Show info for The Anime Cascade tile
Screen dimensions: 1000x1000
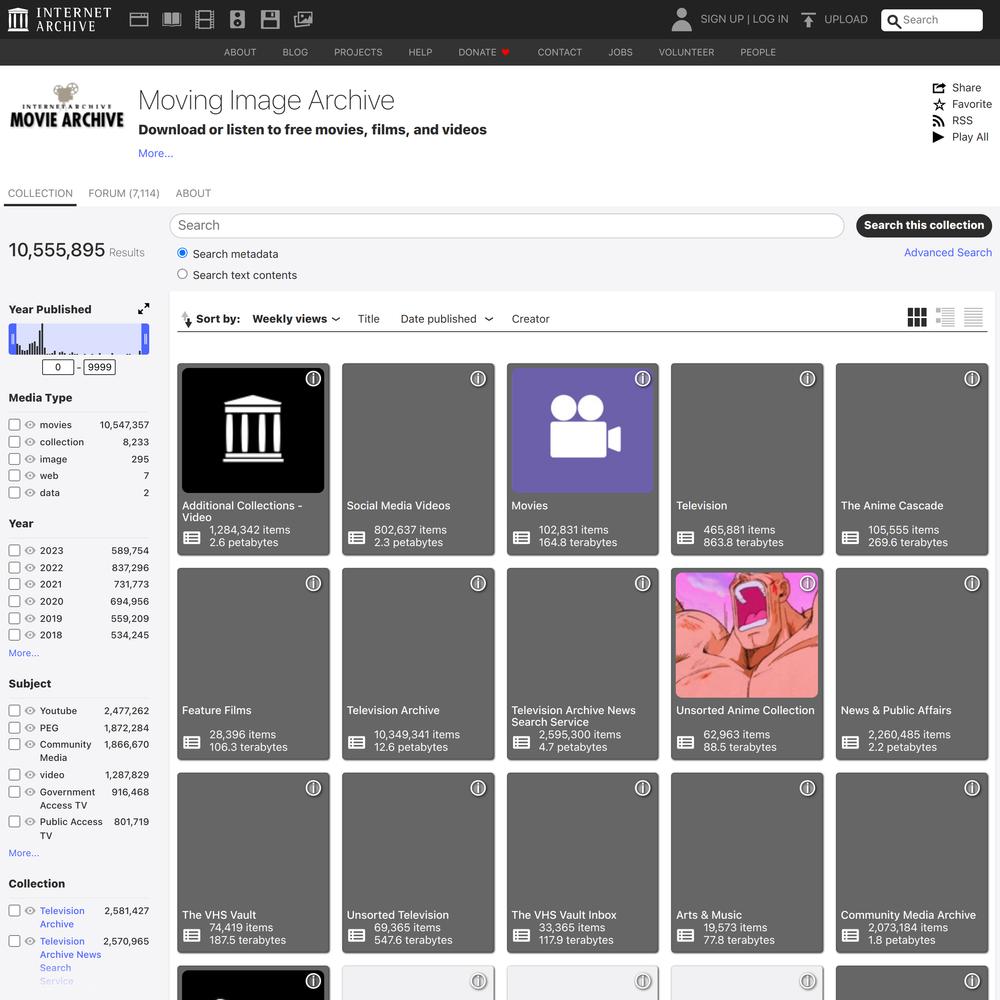tap(972, 379)
